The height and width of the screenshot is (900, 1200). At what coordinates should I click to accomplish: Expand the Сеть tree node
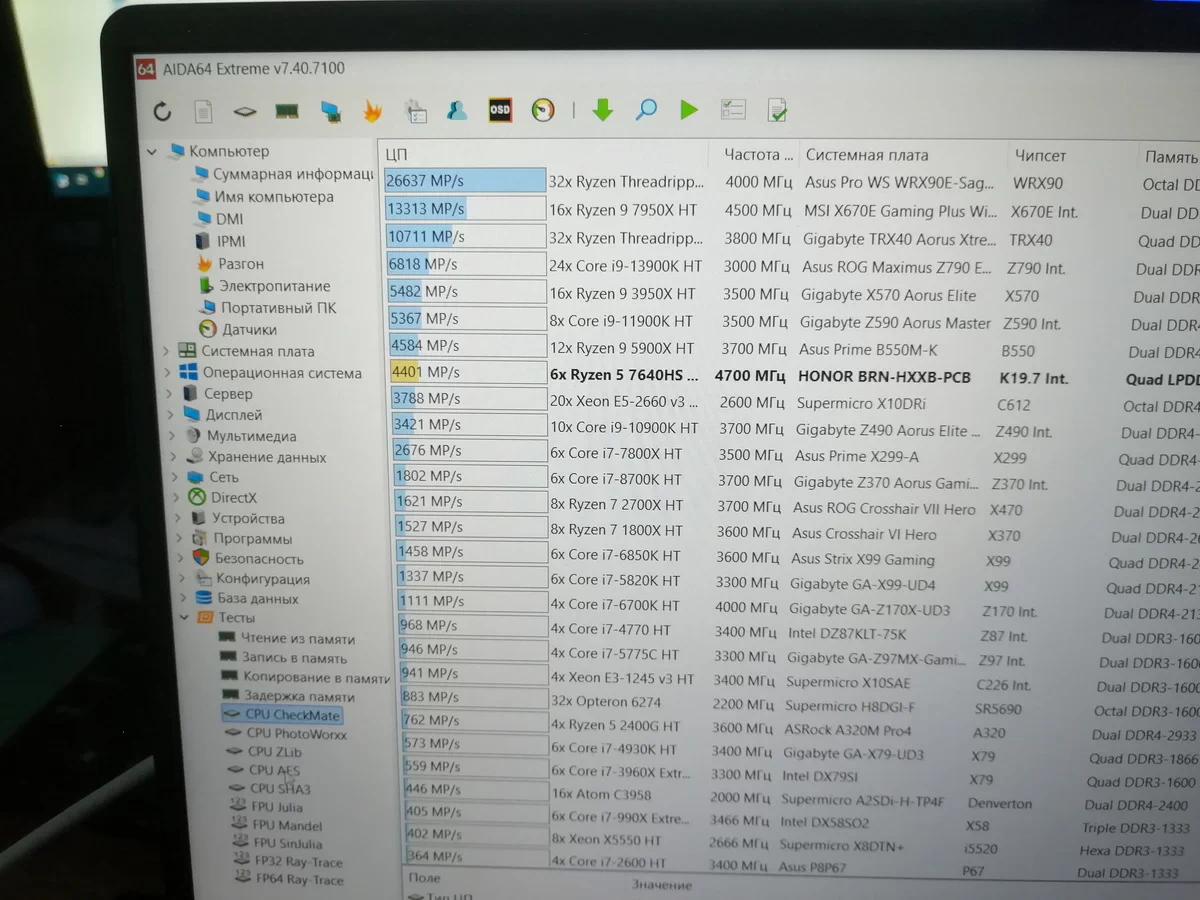click(176, 478)
